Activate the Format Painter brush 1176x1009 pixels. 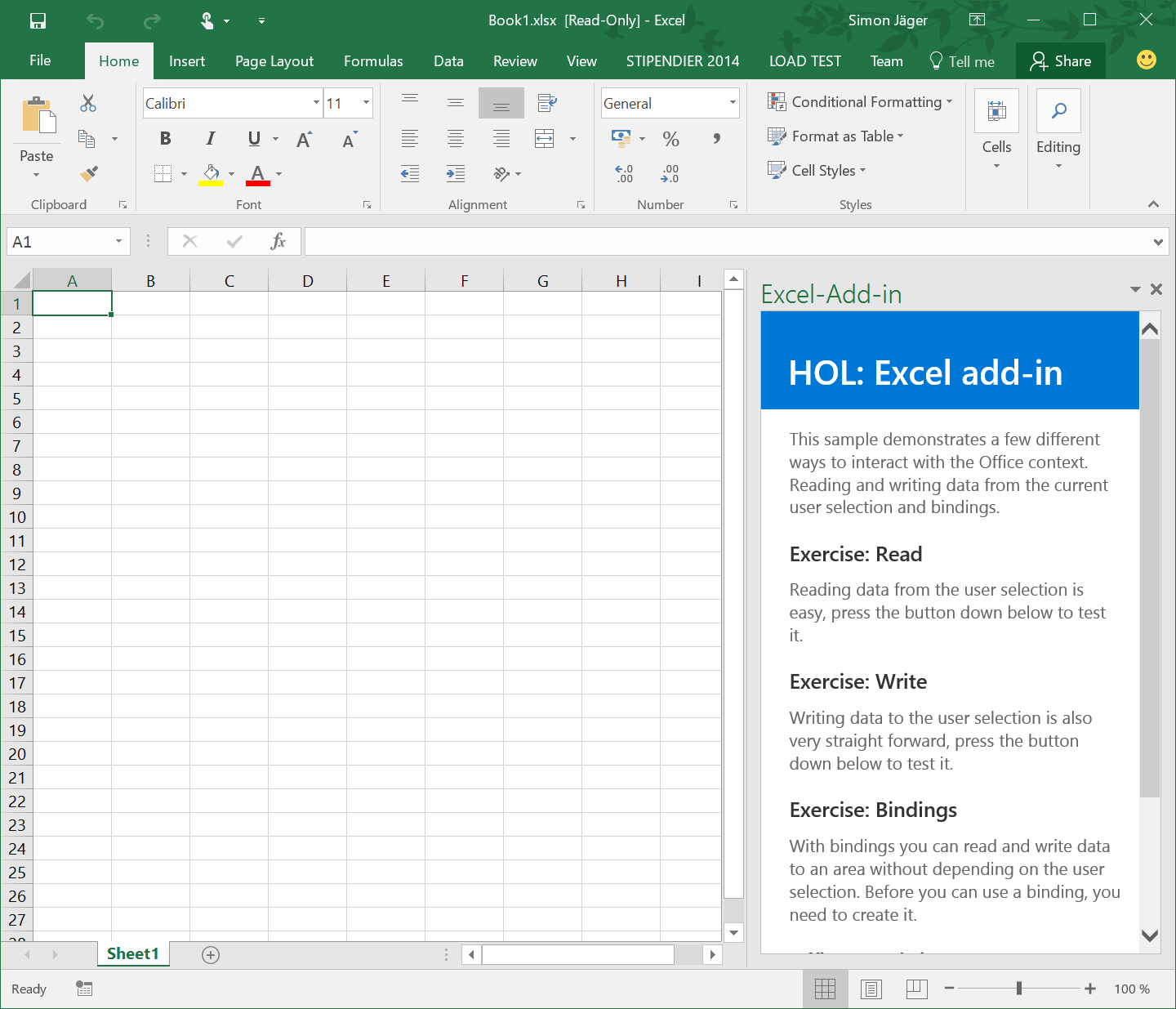88,173
